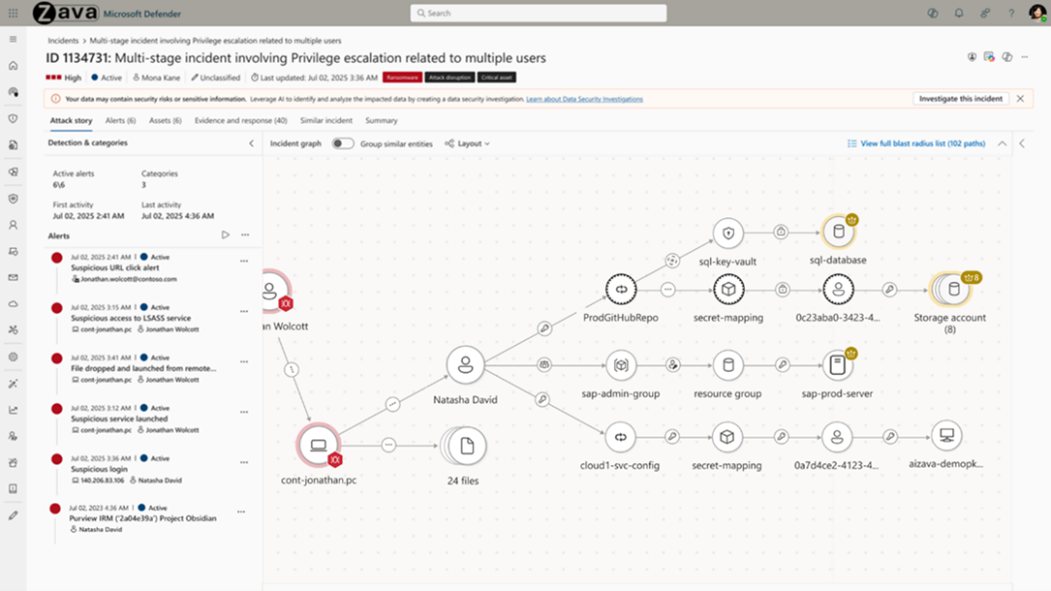Select the Storage account (8) node
This screenshot has height=591, width=1051.
point(952,289)
